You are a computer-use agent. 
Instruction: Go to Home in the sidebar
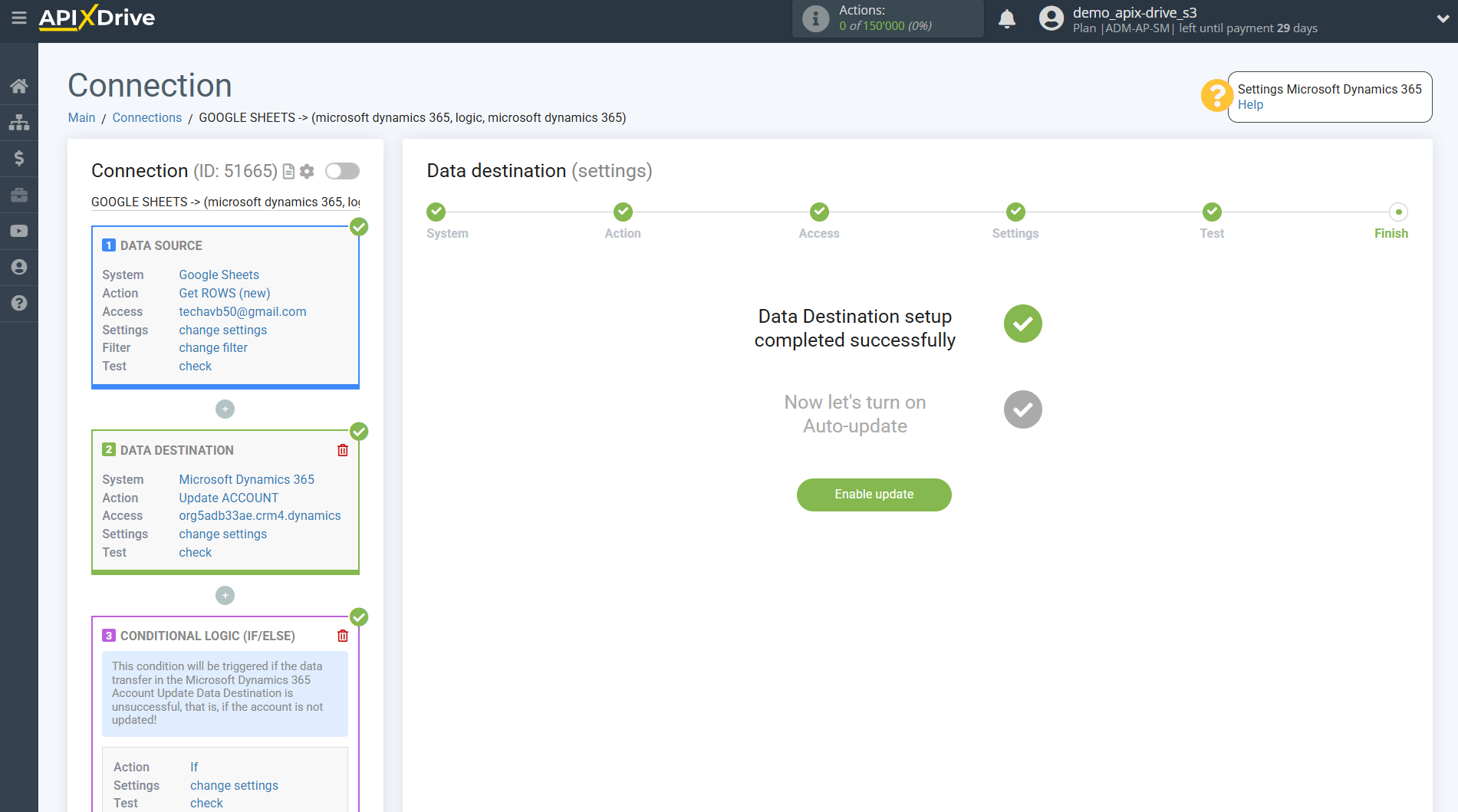(x=19, y=86)
